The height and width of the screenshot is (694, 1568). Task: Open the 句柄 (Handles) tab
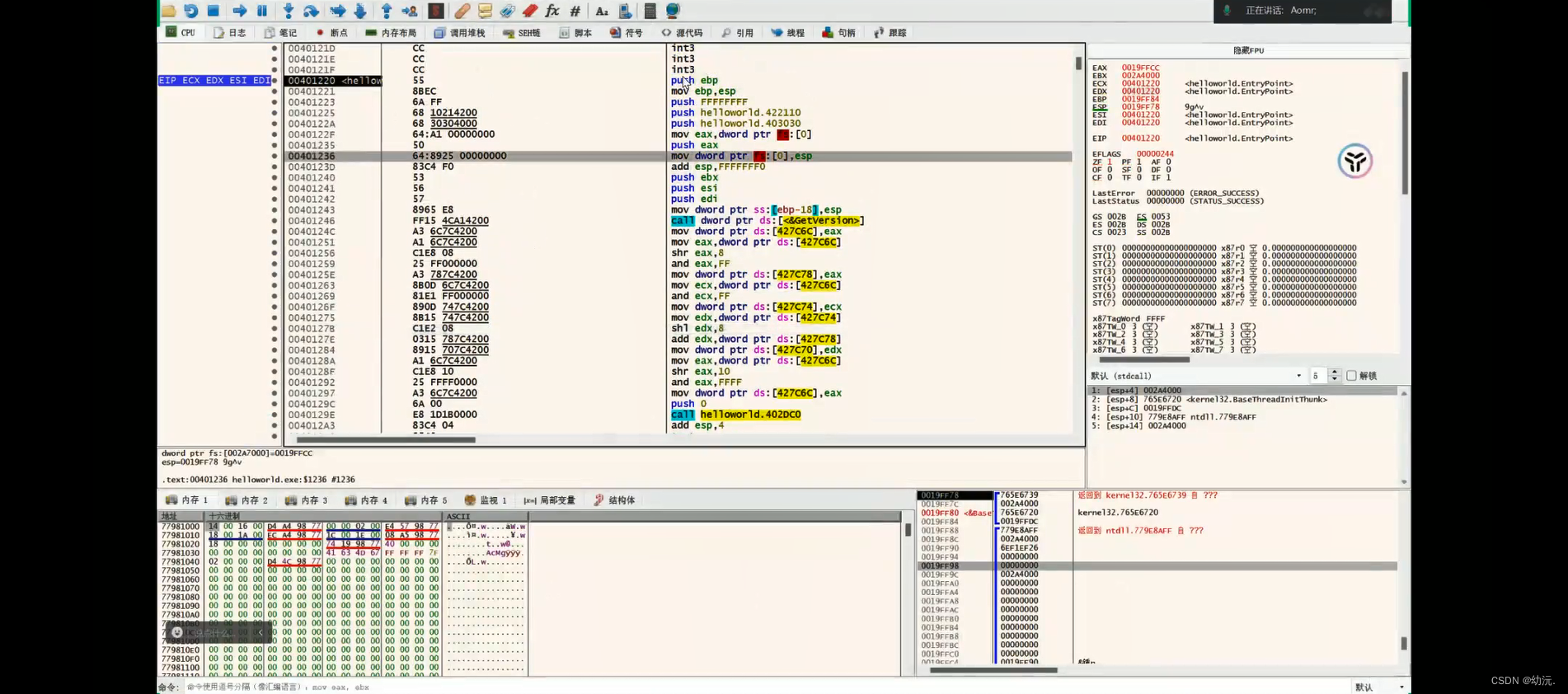[x=838, y=32]
